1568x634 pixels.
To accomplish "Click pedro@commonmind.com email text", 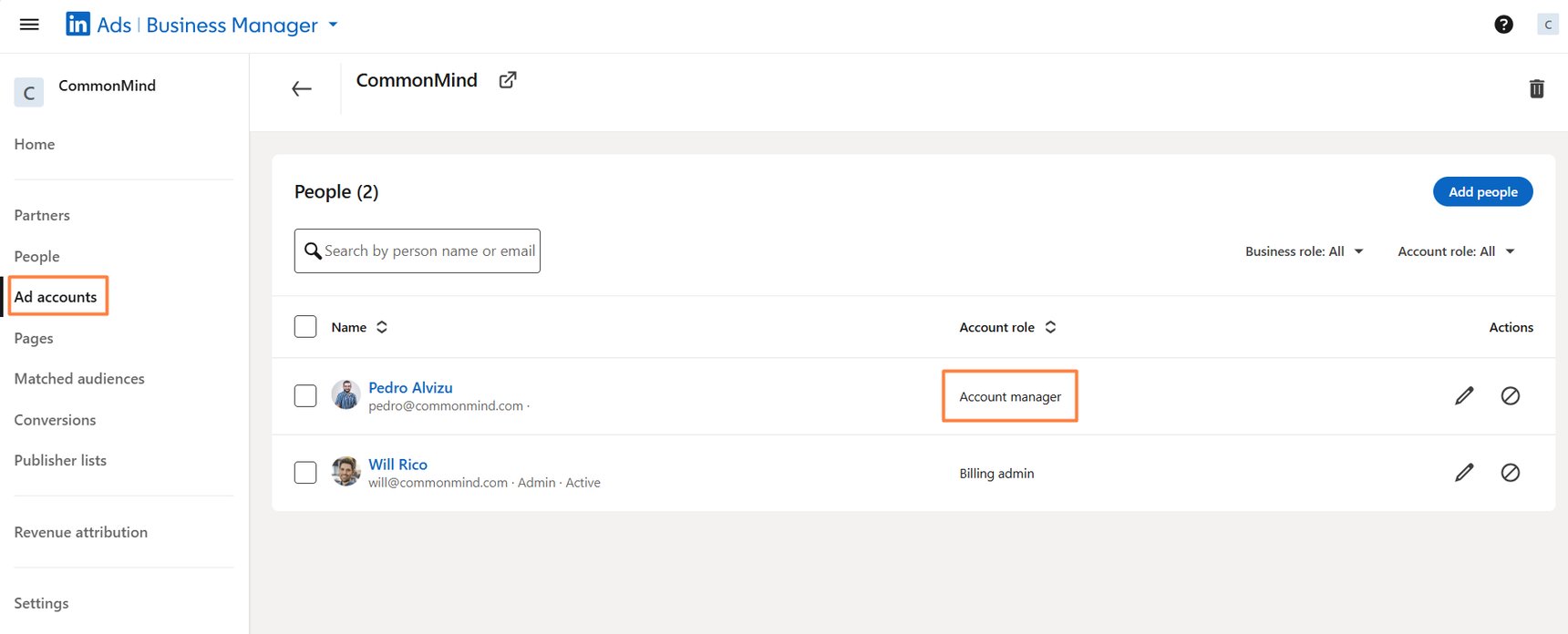I will click(x=446, y=405).
